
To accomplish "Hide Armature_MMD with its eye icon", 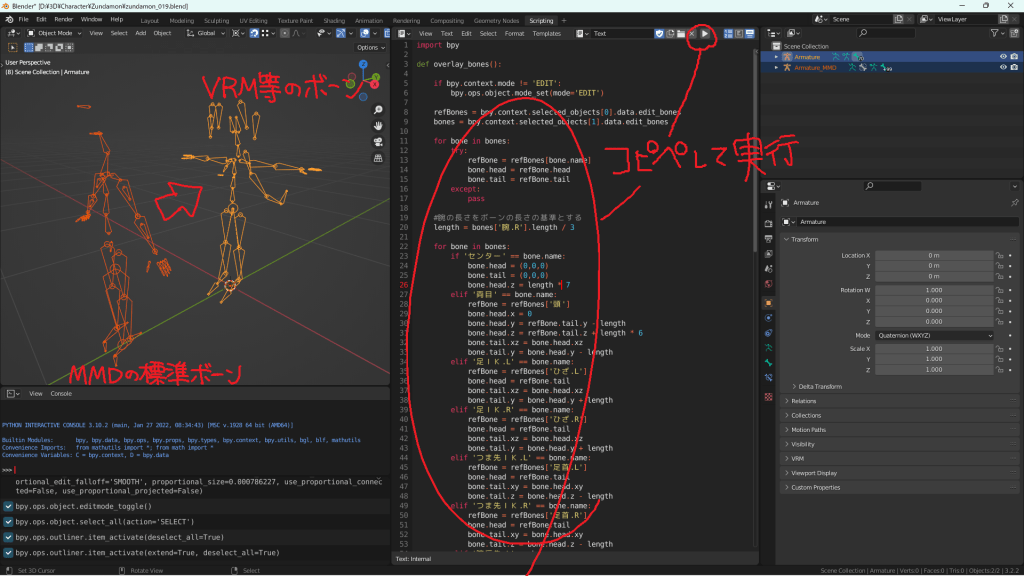I will pos(1002,68).
